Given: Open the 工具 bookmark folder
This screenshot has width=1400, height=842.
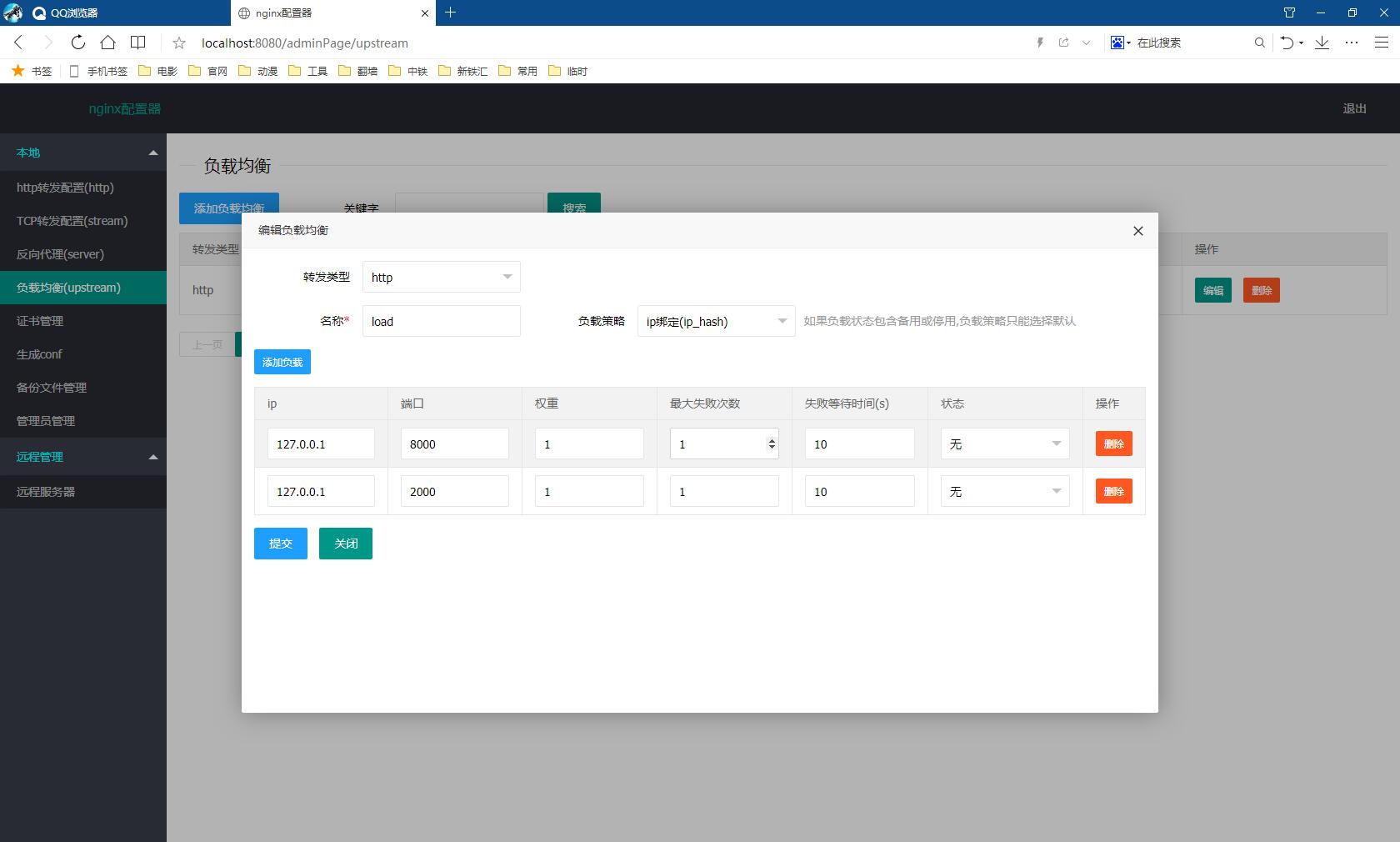Looking at the screenshot, I should [308, 71].
